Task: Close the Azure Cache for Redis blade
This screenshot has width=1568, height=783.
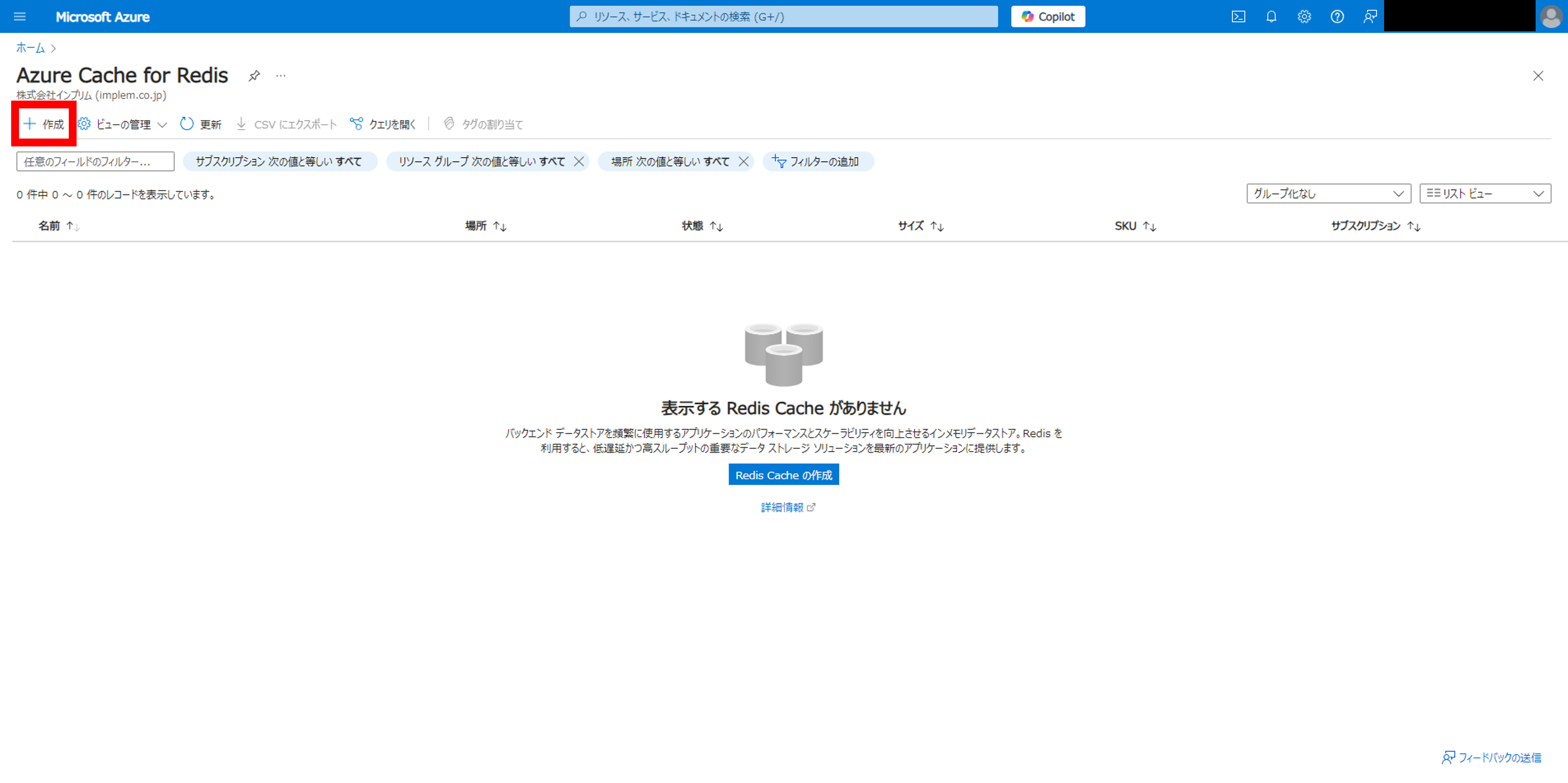Action: click(x=1538, y=75)
